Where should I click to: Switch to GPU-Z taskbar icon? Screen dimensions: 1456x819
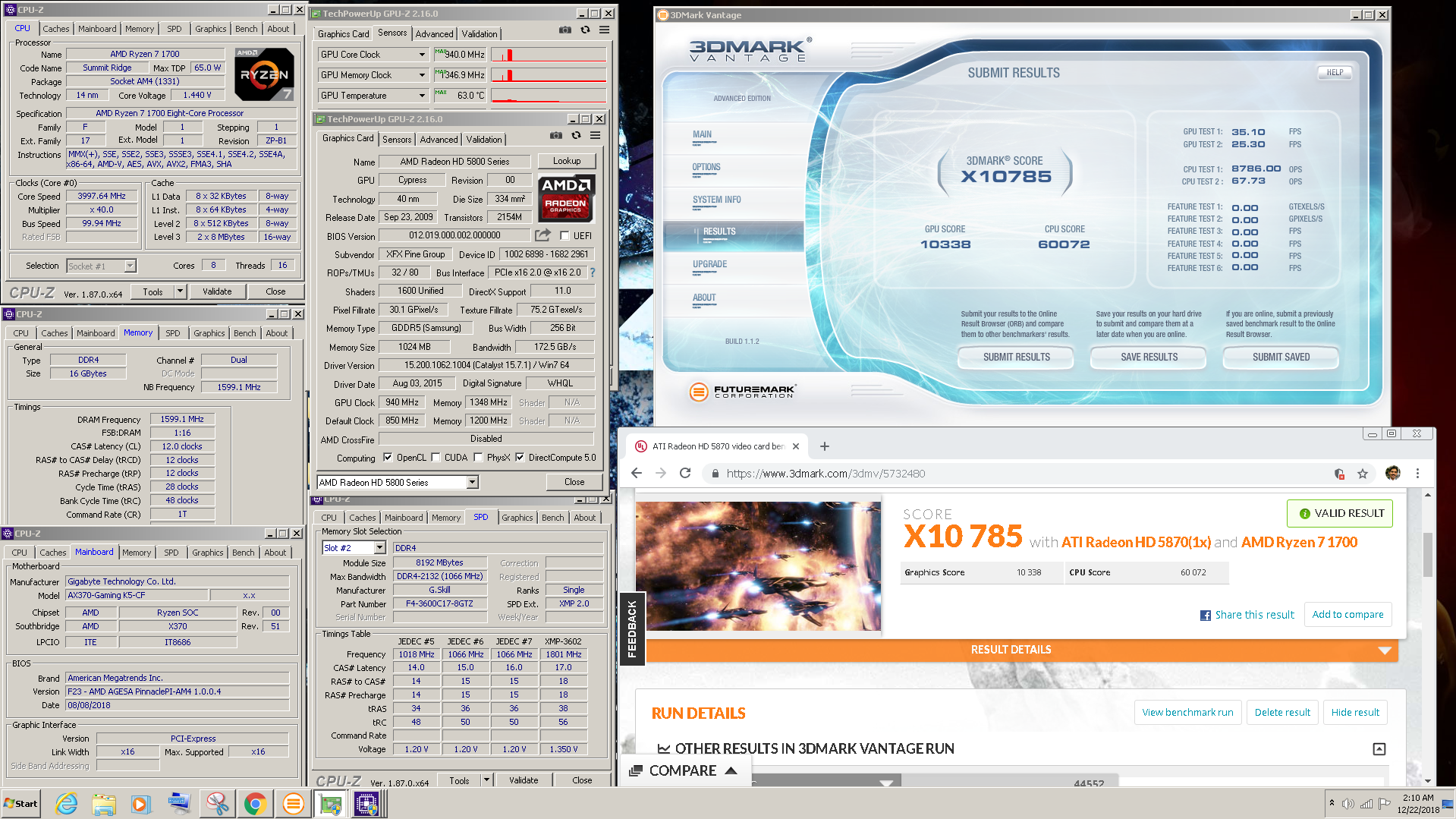331,803
